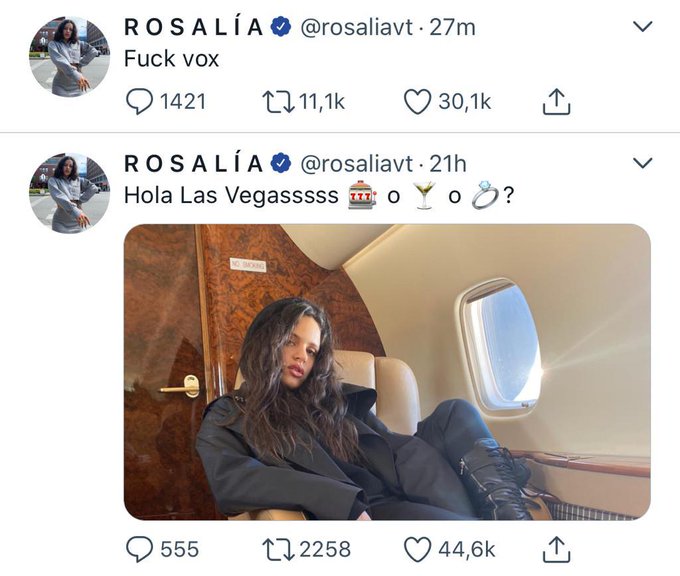This screenshot has height=576, width=680.
Task: Share the 'Fuck vox' tweet
Action: (x=556, y=101)
